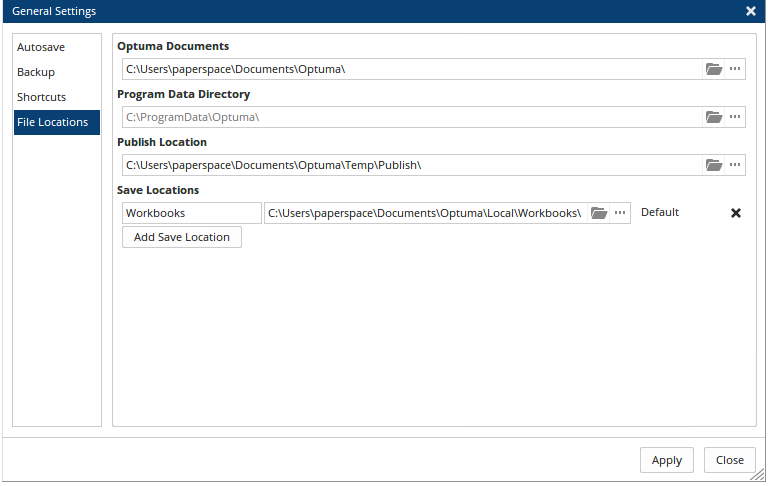Switch to the Backup settings tab
768x486 pixels.
[x=57, y=72]
